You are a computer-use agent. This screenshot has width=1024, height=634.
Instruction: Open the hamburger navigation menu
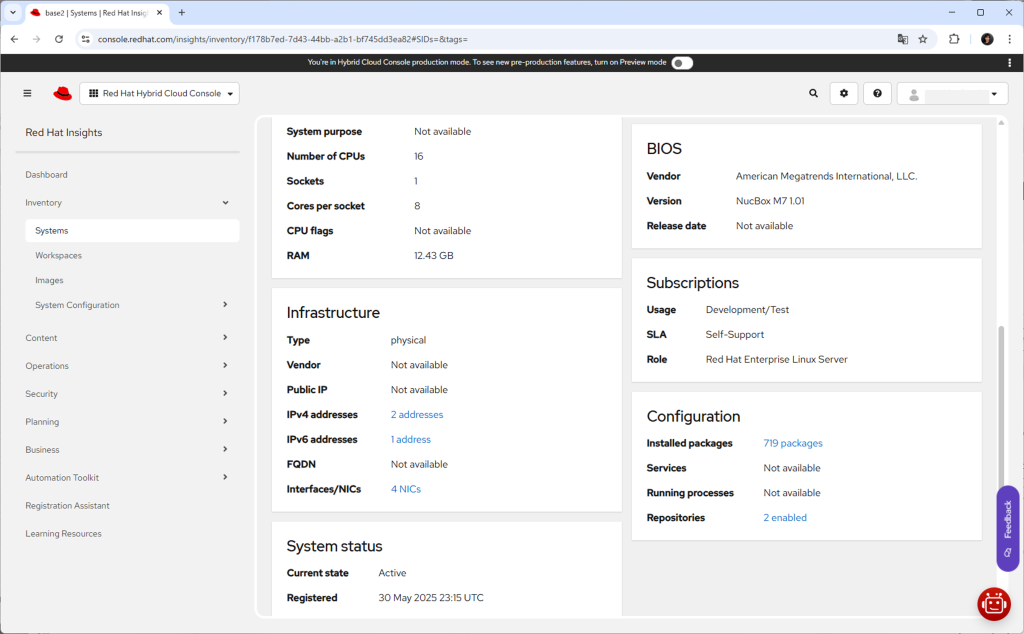[x=27, y=93]
